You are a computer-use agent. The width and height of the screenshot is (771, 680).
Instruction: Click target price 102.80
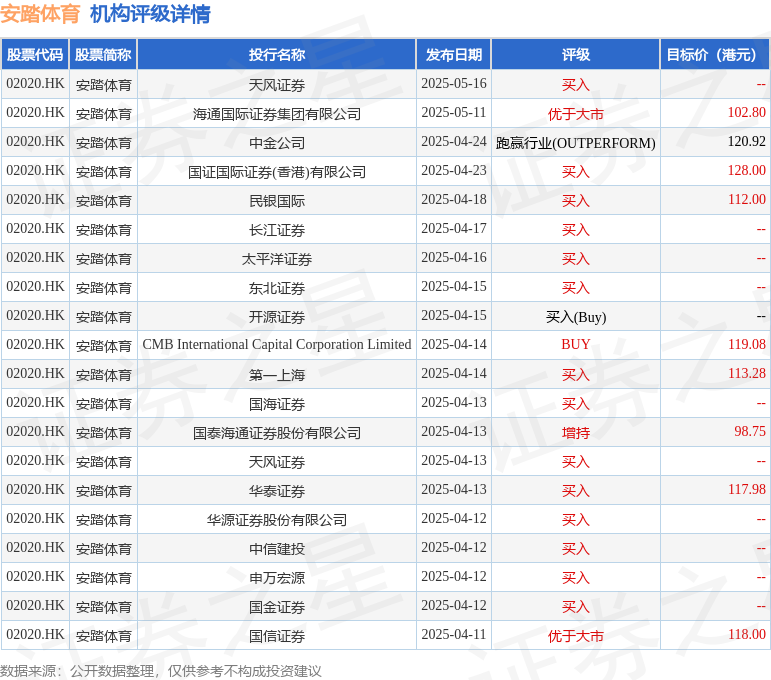click(x=746, y=113)
